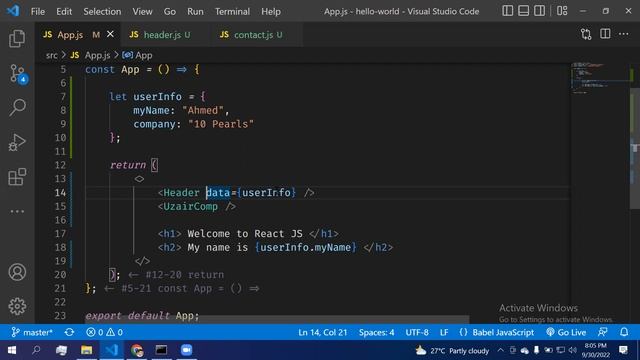This screenshot has width=640, height=360.
Task: Split the editor to the right
Action: tap(605, 34)
